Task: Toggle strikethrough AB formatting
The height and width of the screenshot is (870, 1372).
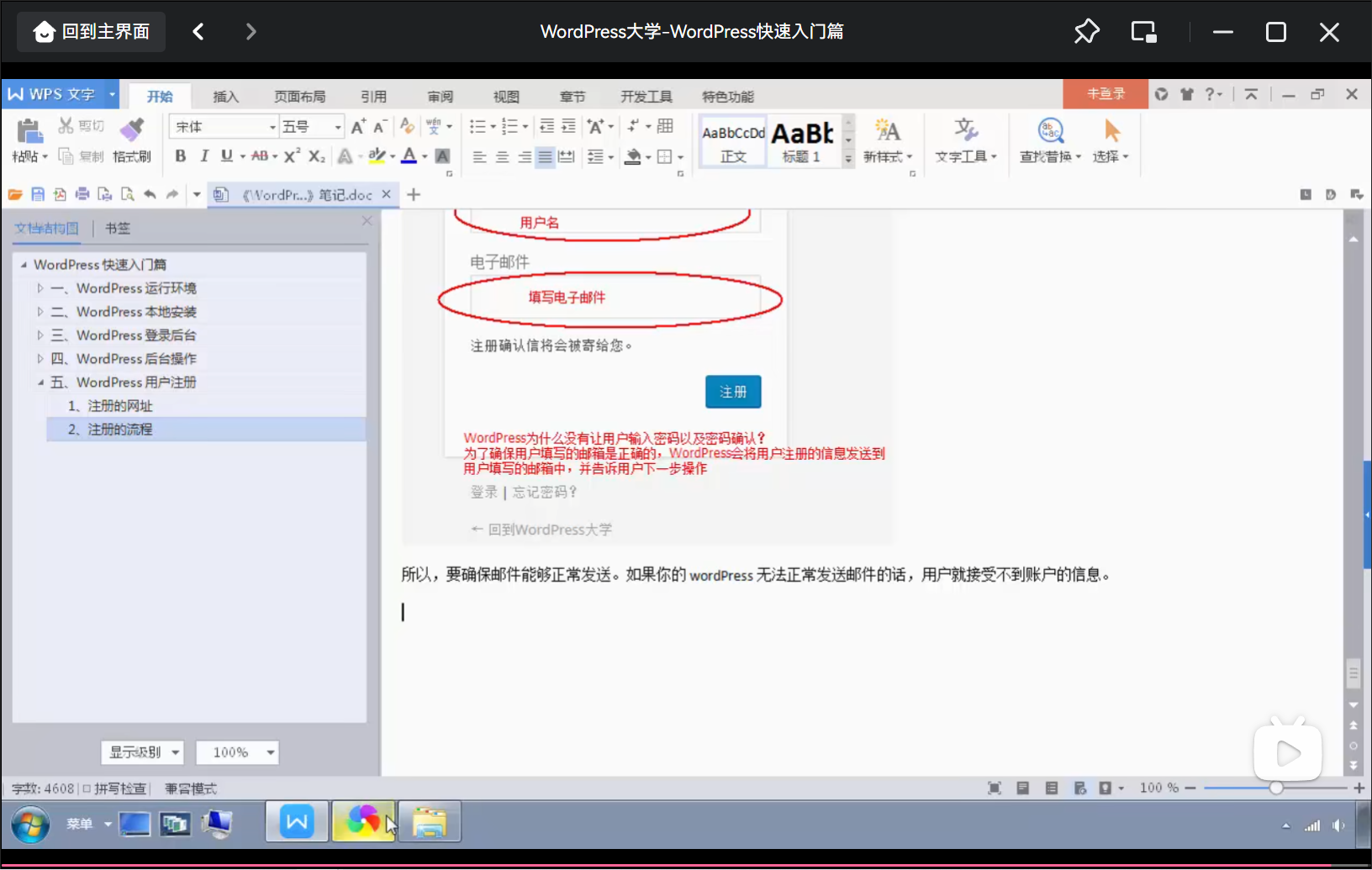Action: point(260,156)
